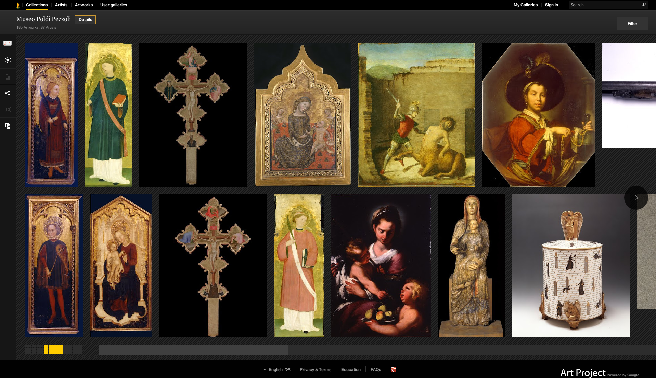Click the red icon in the footer
The image size is (656, 378).
(393, 370)
